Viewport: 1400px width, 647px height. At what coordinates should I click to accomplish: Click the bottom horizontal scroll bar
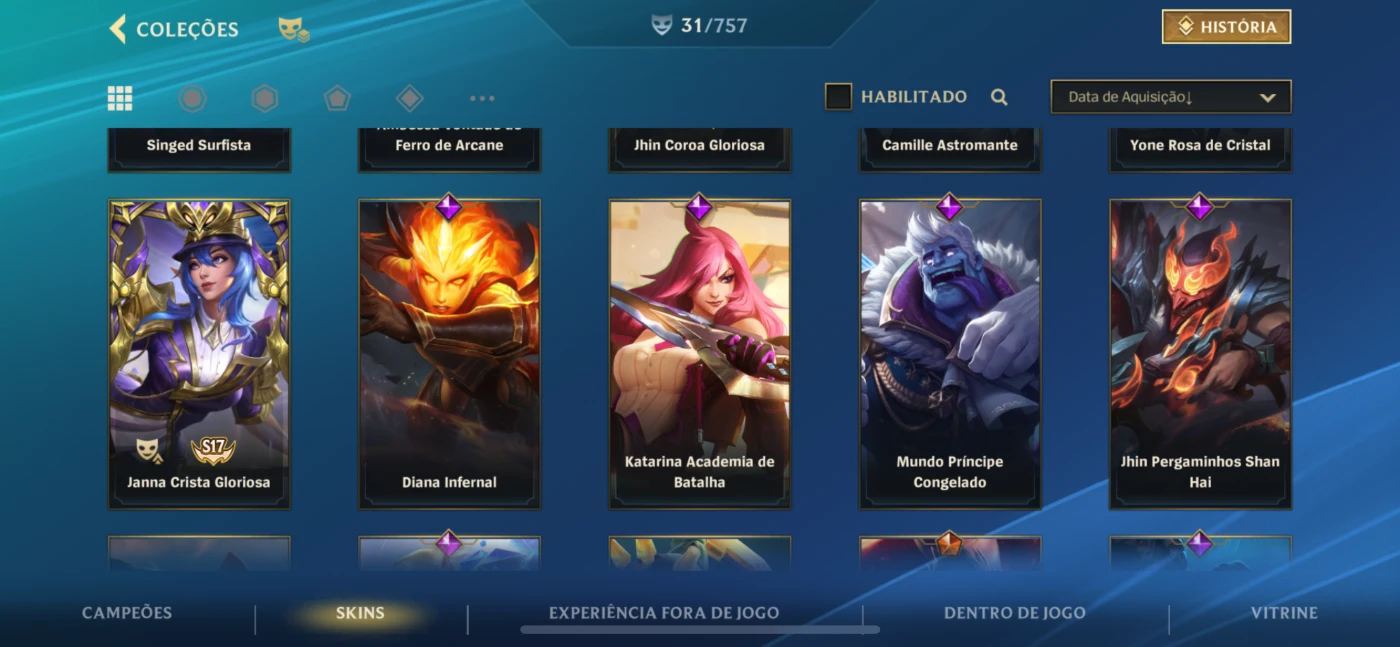(700, 630)
